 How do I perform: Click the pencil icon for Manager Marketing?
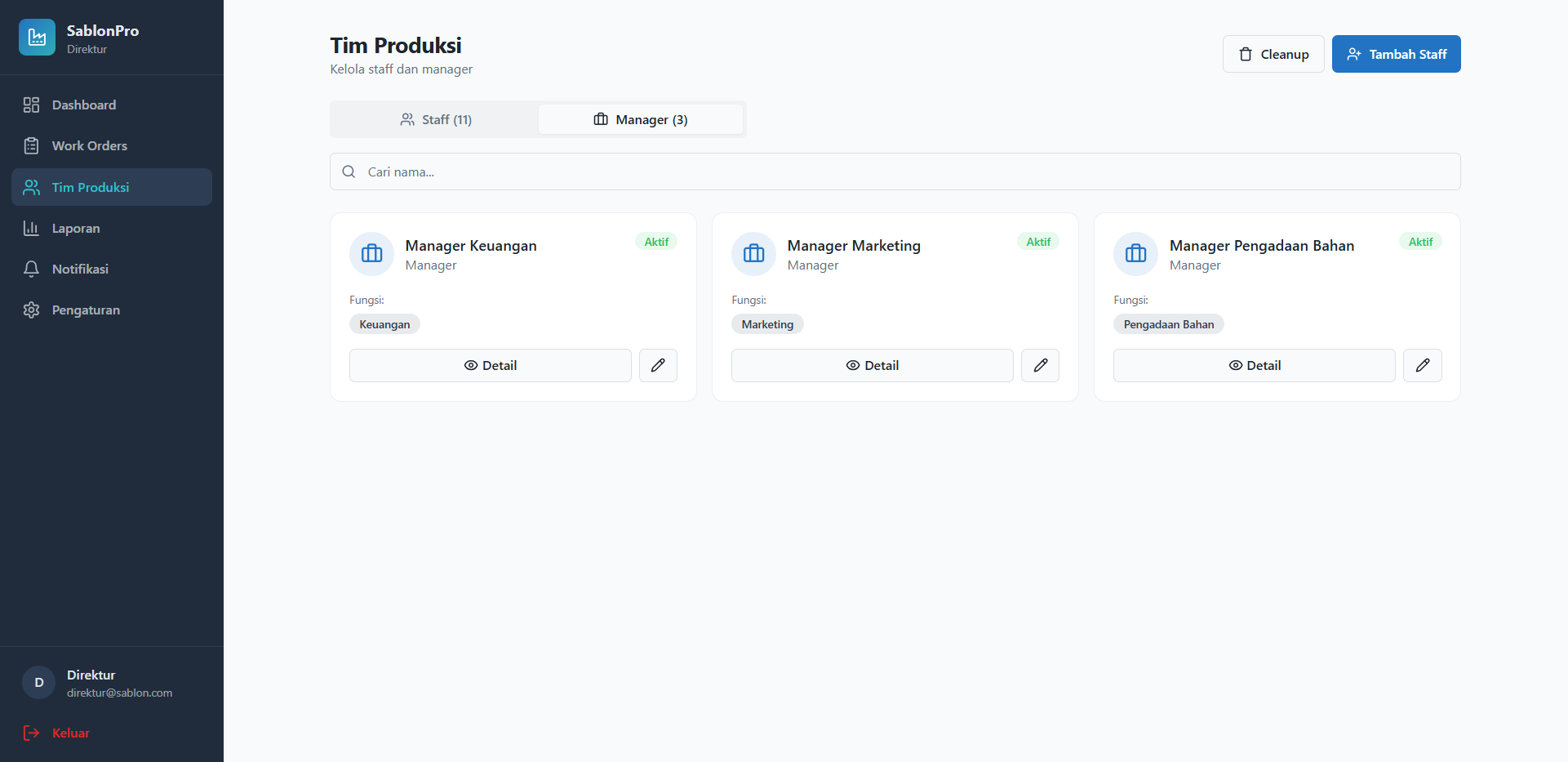coord(1040,365)
